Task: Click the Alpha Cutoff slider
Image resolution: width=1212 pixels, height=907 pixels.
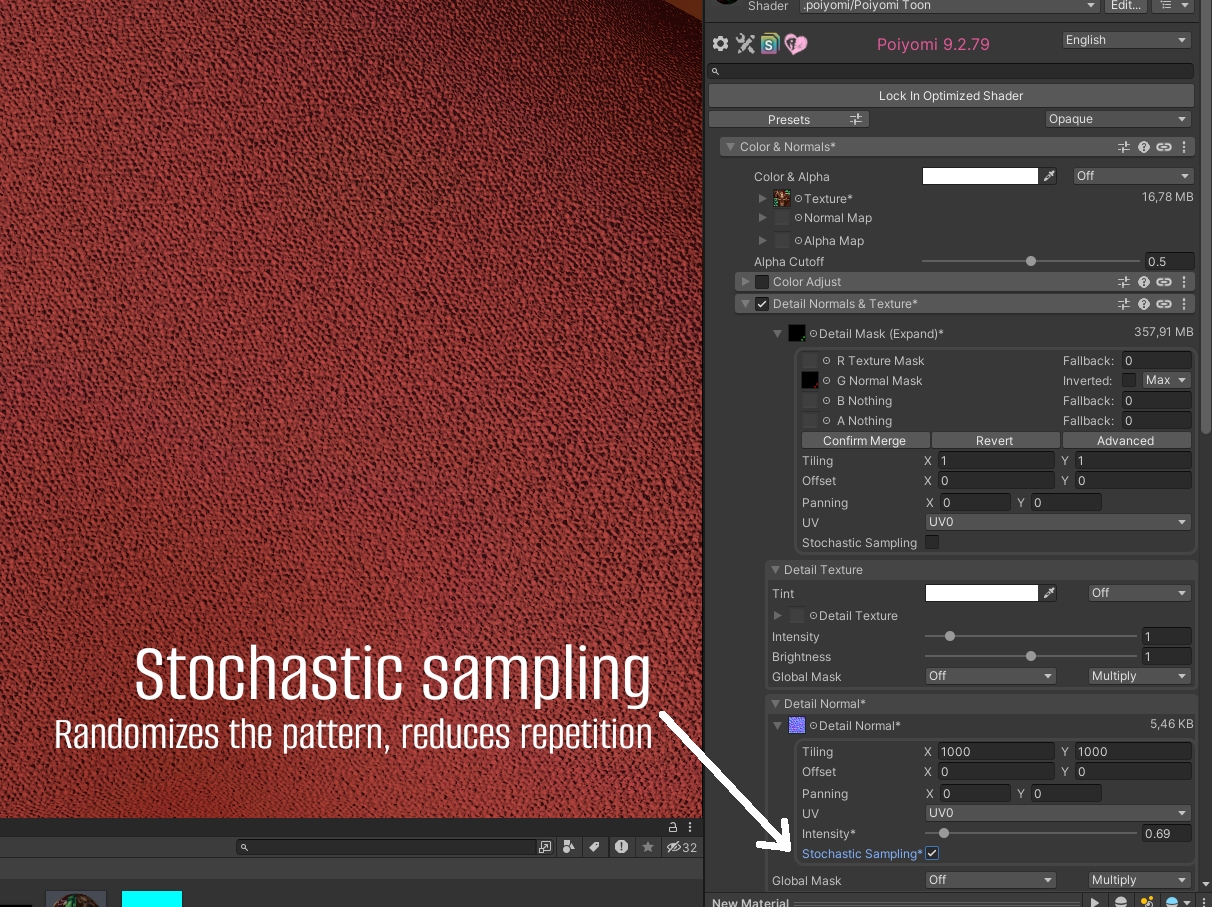Action: (1030, 261)
